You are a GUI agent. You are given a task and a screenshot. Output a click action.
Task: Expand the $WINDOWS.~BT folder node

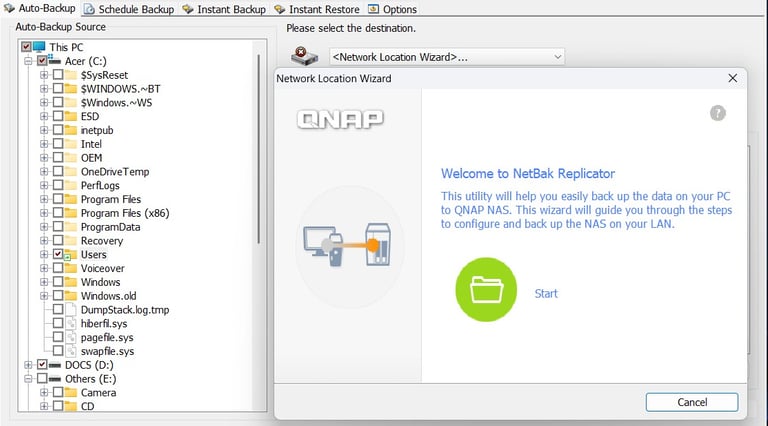[x=44, y=89]
